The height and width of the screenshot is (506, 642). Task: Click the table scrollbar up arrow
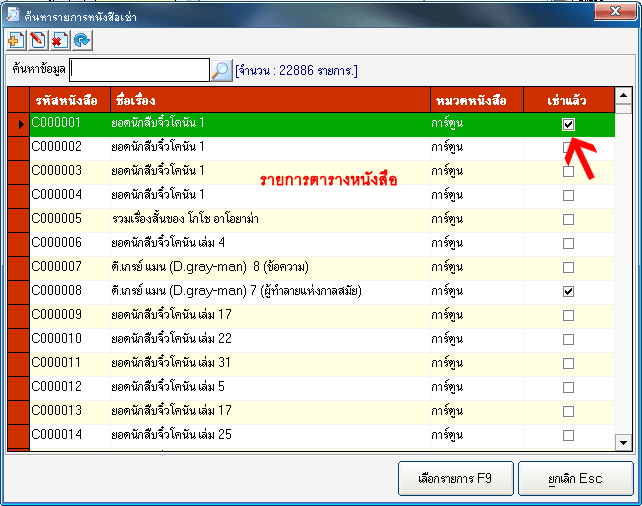pos(624,96)
